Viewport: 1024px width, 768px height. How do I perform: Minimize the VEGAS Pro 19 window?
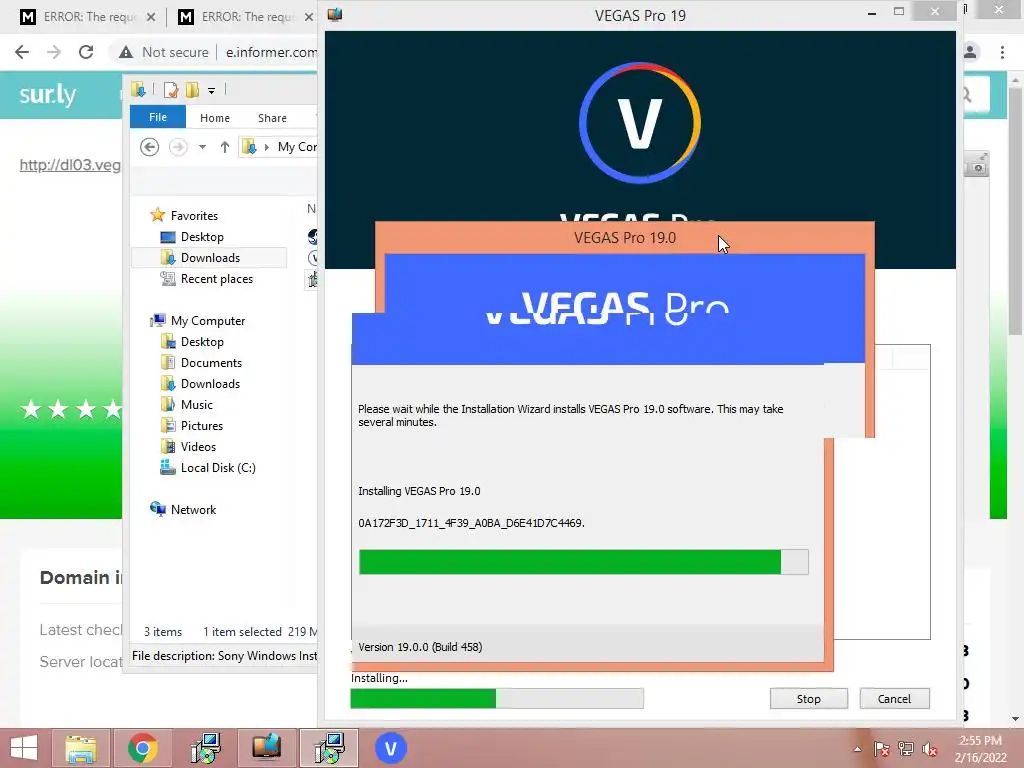pos(872,13)
